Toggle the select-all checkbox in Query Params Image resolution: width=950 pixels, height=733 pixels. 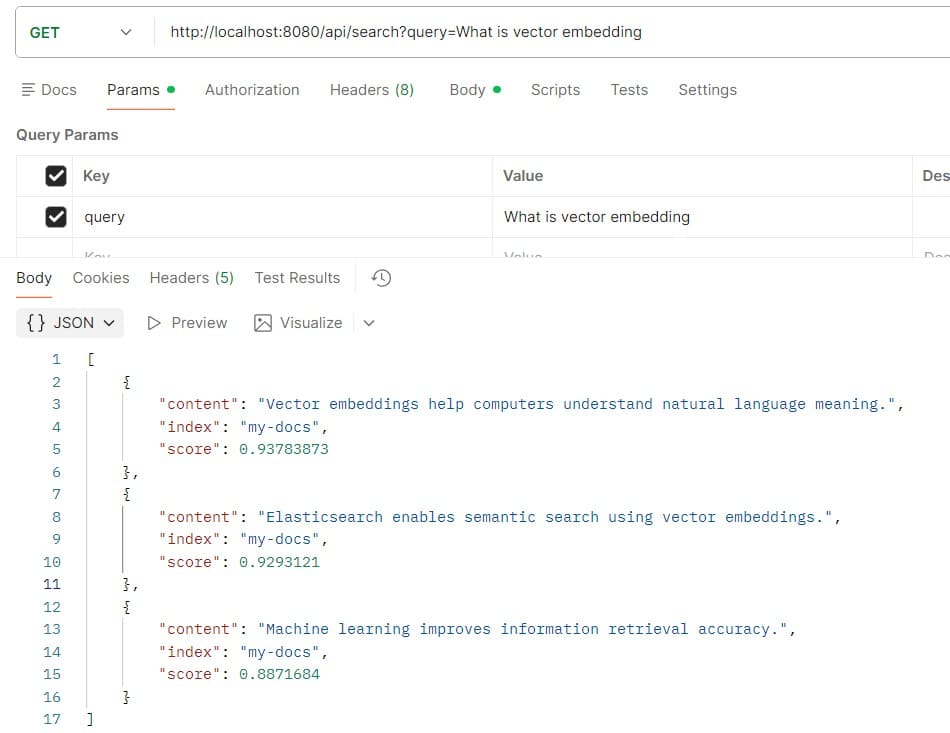56,176
